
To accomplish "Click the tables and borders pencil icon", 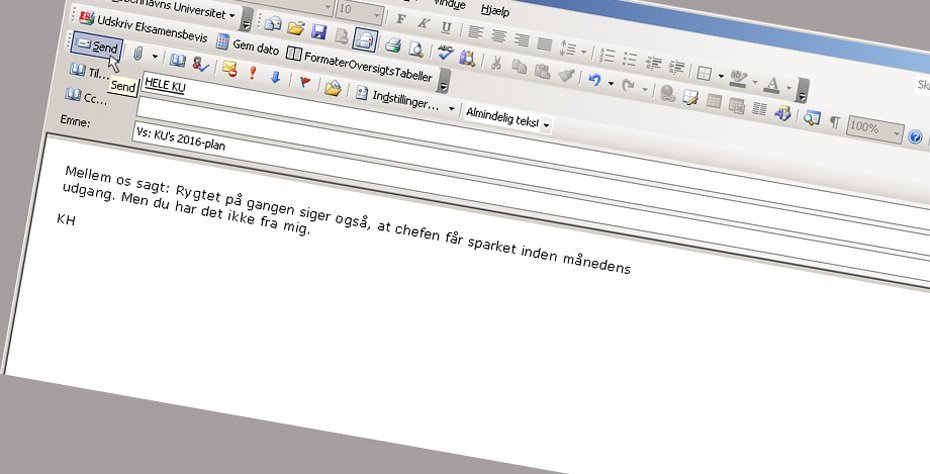I will (690, 97).
